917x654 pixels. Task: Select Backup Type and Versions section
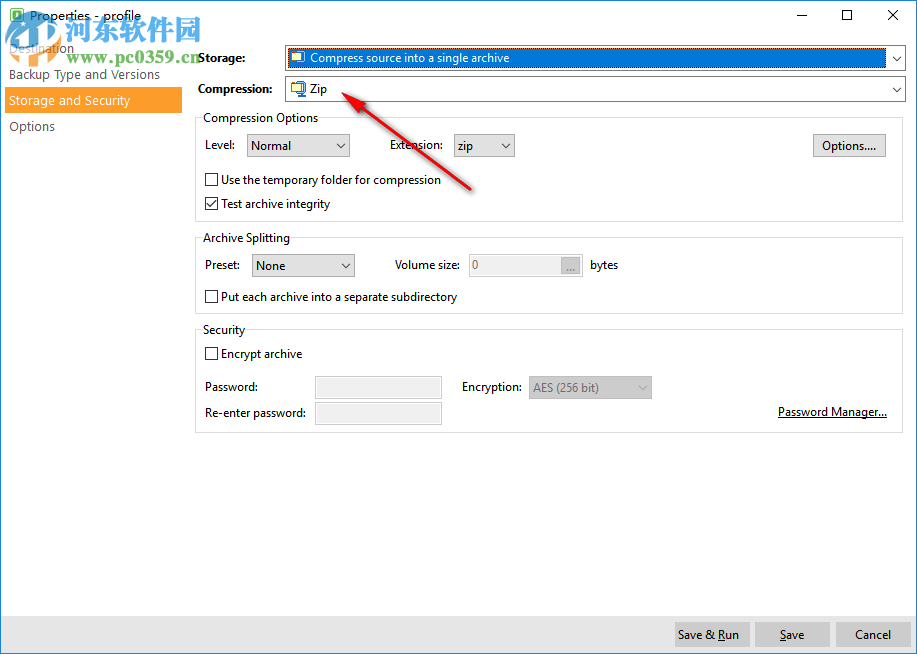[84, 74]
